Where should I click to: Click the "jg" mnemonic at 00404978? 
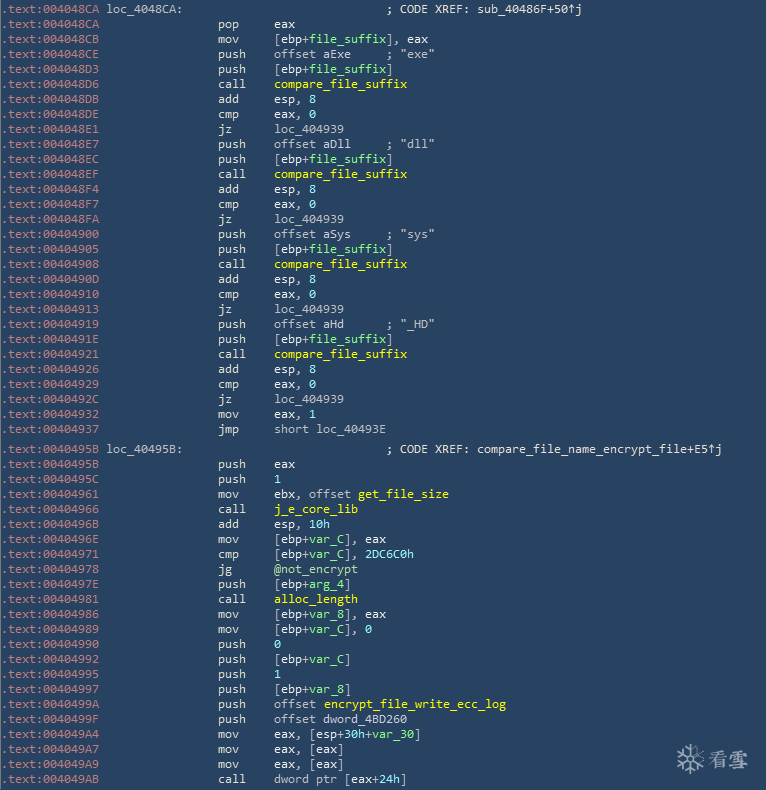point(225,569)
